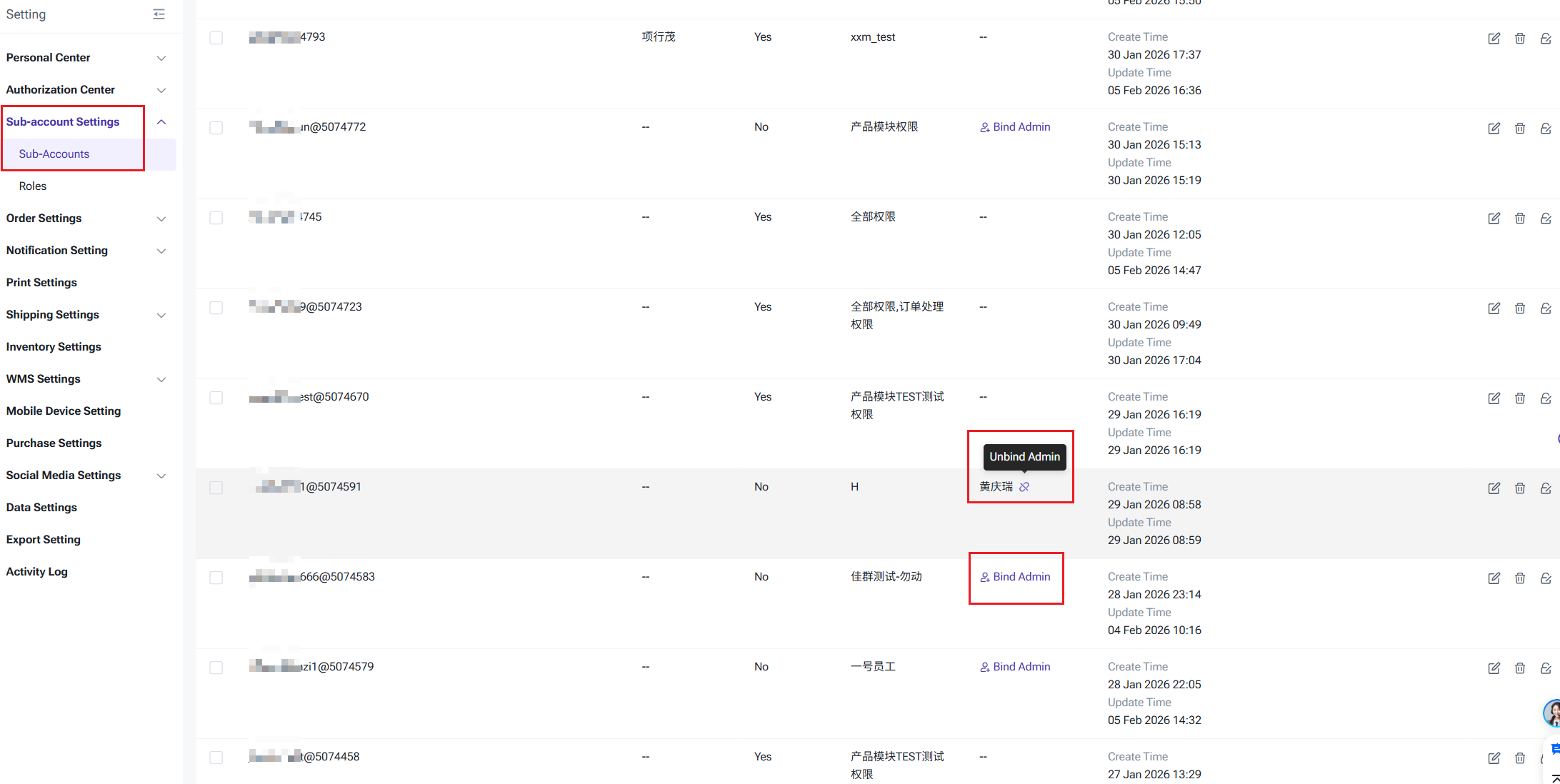Screen dimensions: 1560x784
Task: Click edit icon for xxm_test row
Action: [1494, 39]
